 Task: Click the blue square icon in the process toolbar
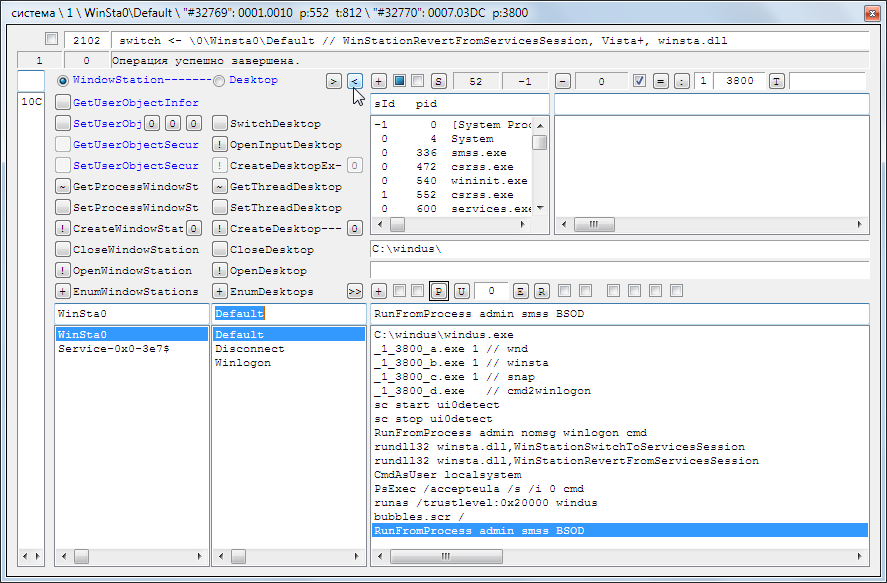[x=399, y=81]
